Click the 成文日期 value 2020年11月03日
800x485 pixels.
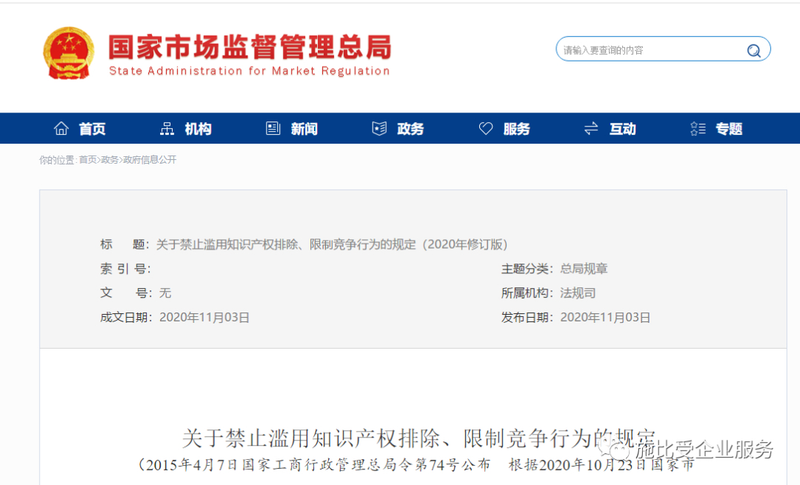coord(204,318)
